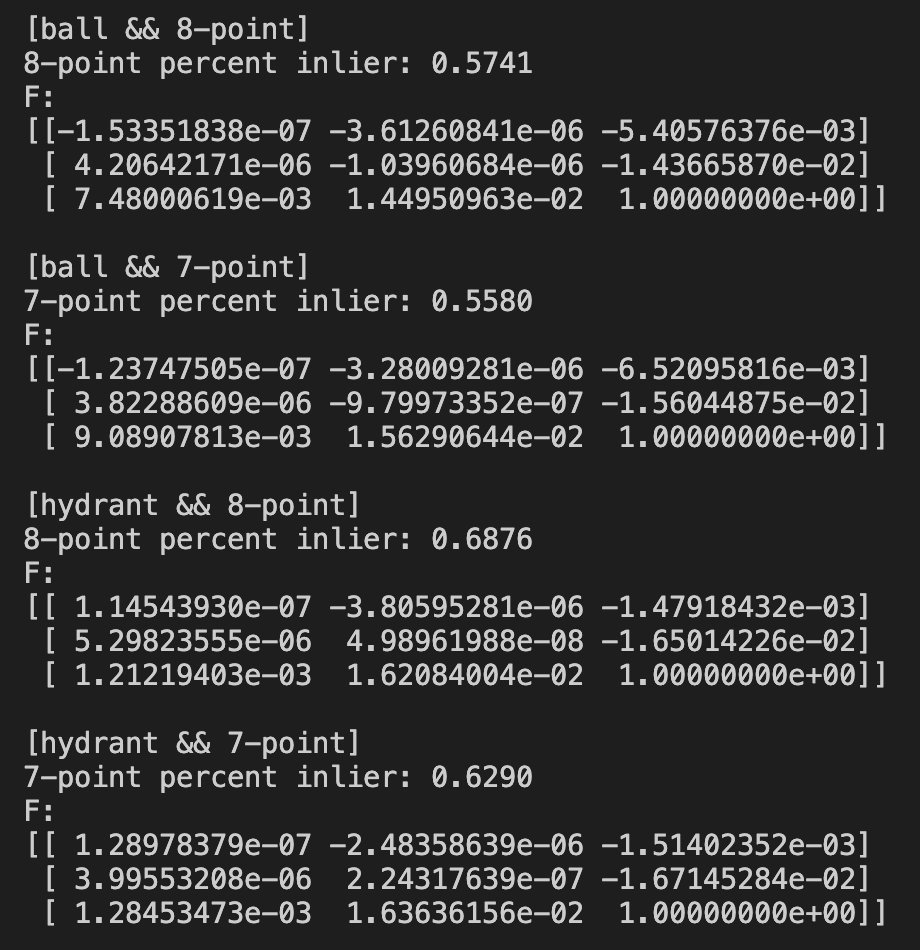
Task: Click the matrix value -5.40576376e-03
Action: coord(728,131)
